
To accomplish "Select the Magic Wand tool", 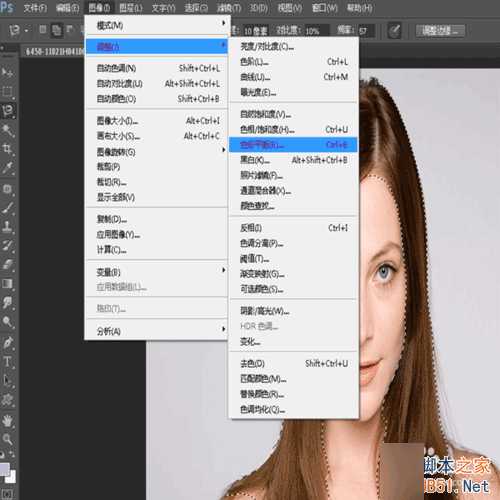I will pos(7,130).
